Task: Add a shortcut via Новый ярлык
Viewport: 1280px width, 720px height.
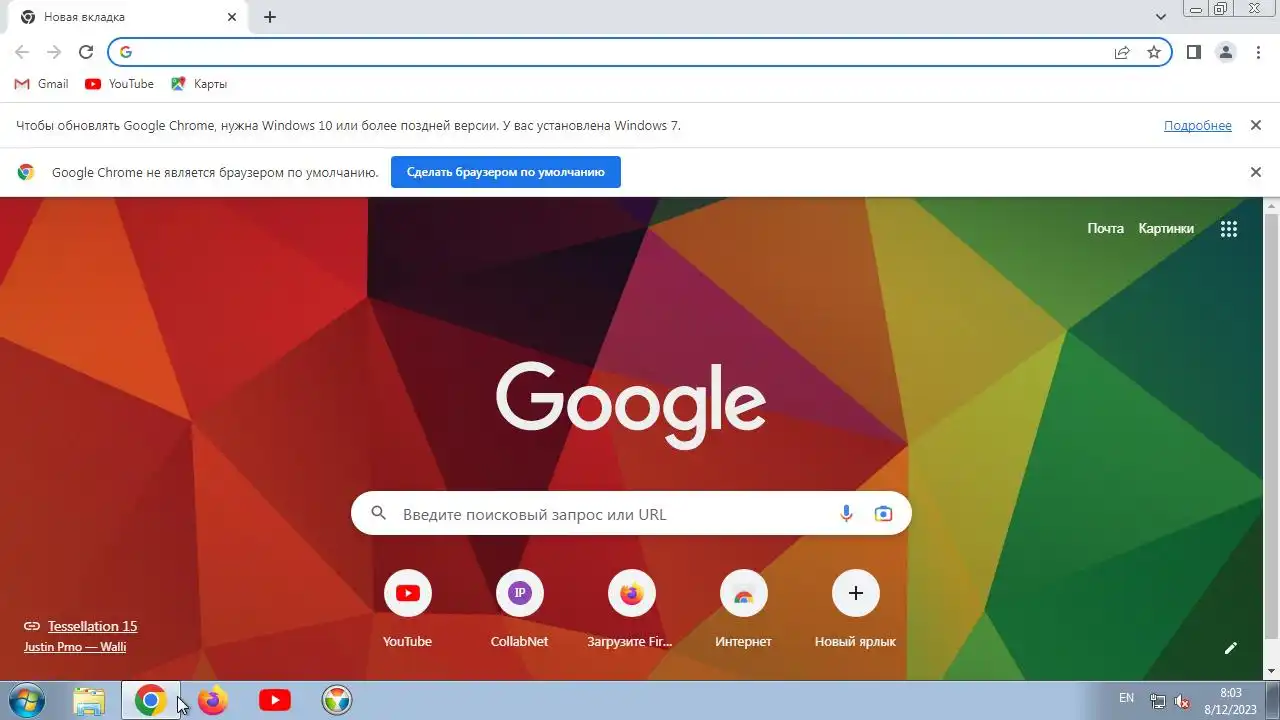Action: [x=855, y=609]
